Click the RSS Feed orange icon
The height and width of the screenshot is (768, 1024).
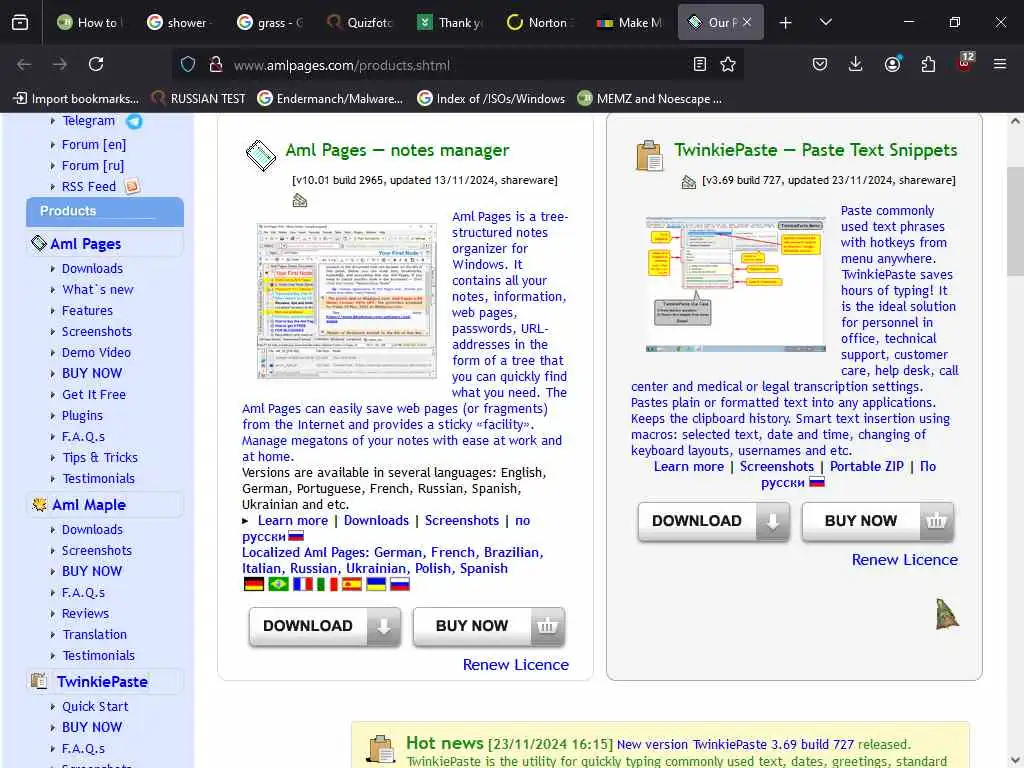(132, 187)
